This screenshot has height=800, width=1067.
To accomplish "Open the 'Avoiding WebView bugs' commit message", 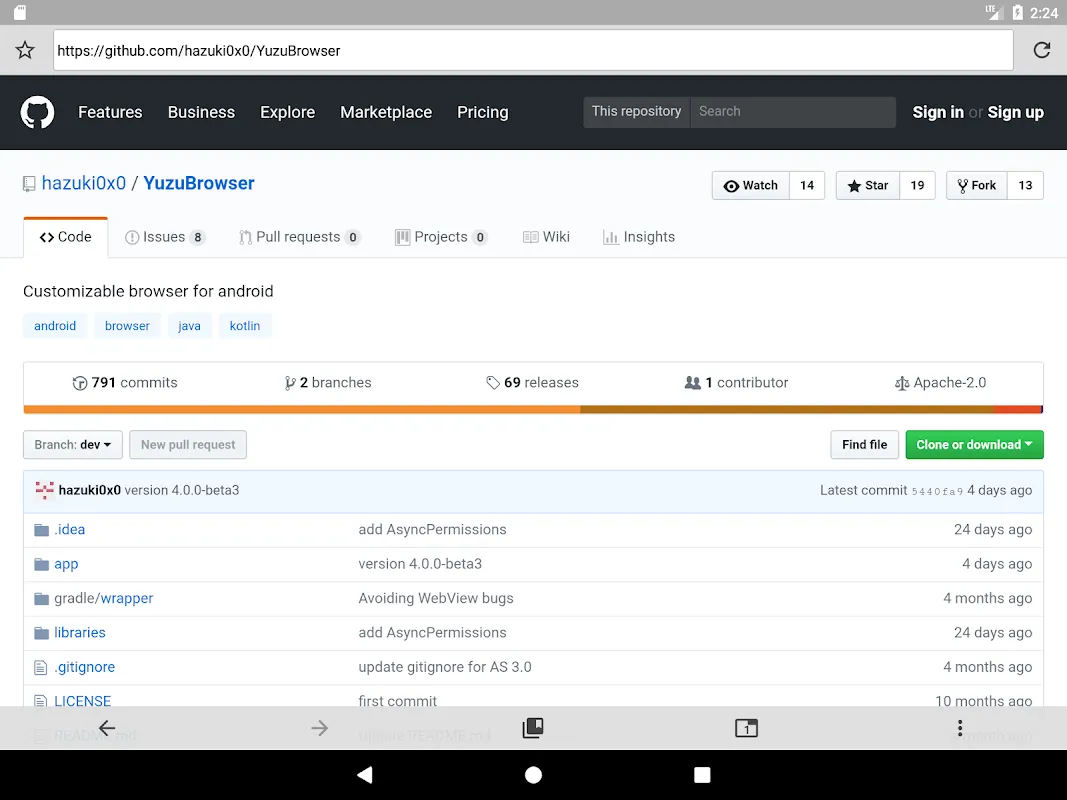I will [436, 599].
